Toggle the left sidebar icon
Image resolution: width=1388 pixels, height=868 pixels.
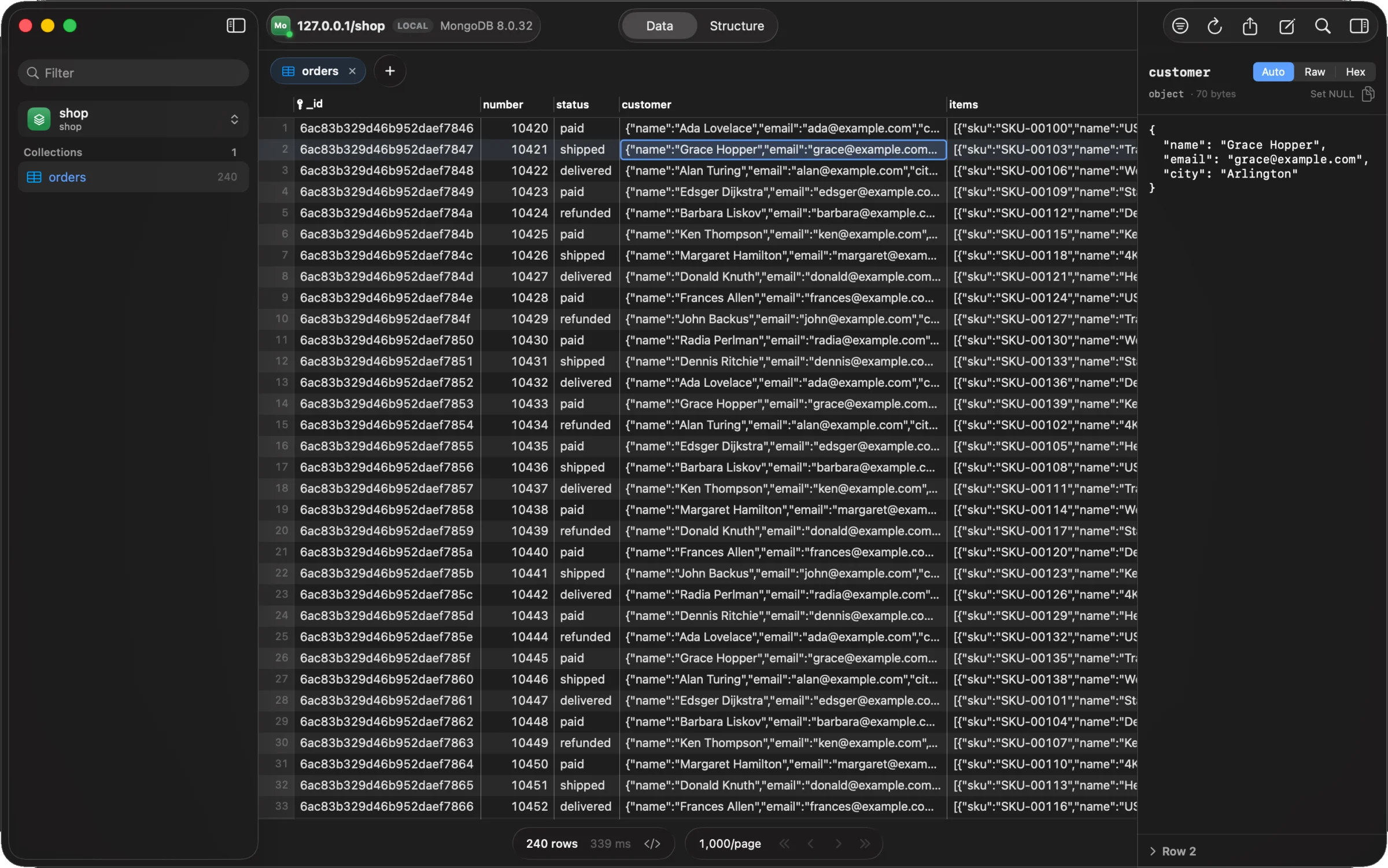(235, 25)
